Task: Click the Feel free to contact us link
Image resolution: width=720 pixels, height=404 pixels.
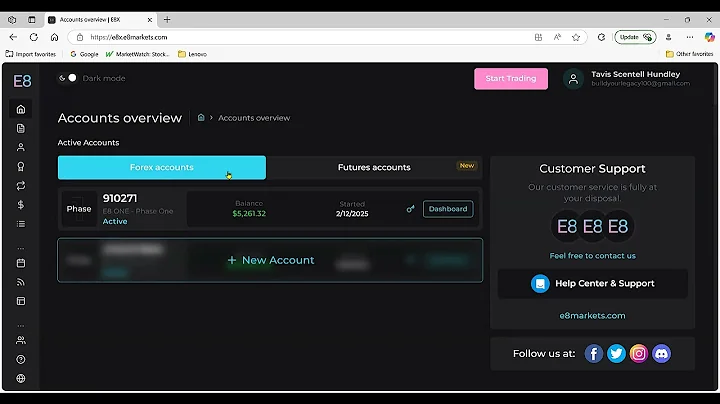Action: click(x=592, y=256)
